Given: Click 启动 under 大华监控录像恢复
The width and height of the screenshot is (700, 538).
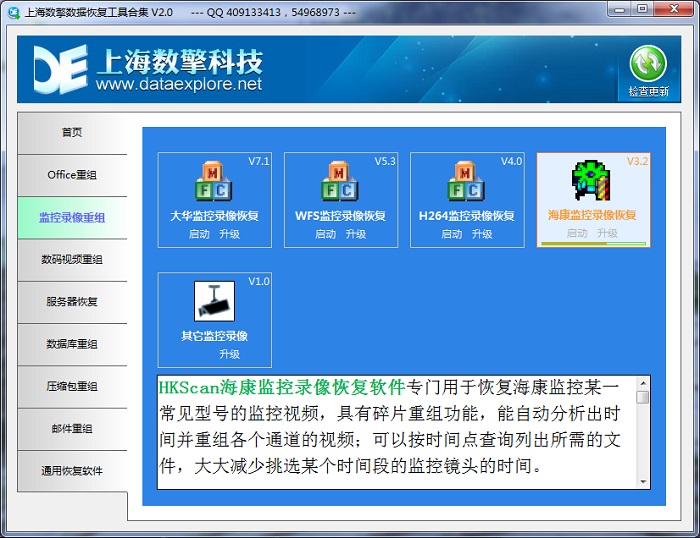Looking at the screenshot, I should 199,234.
